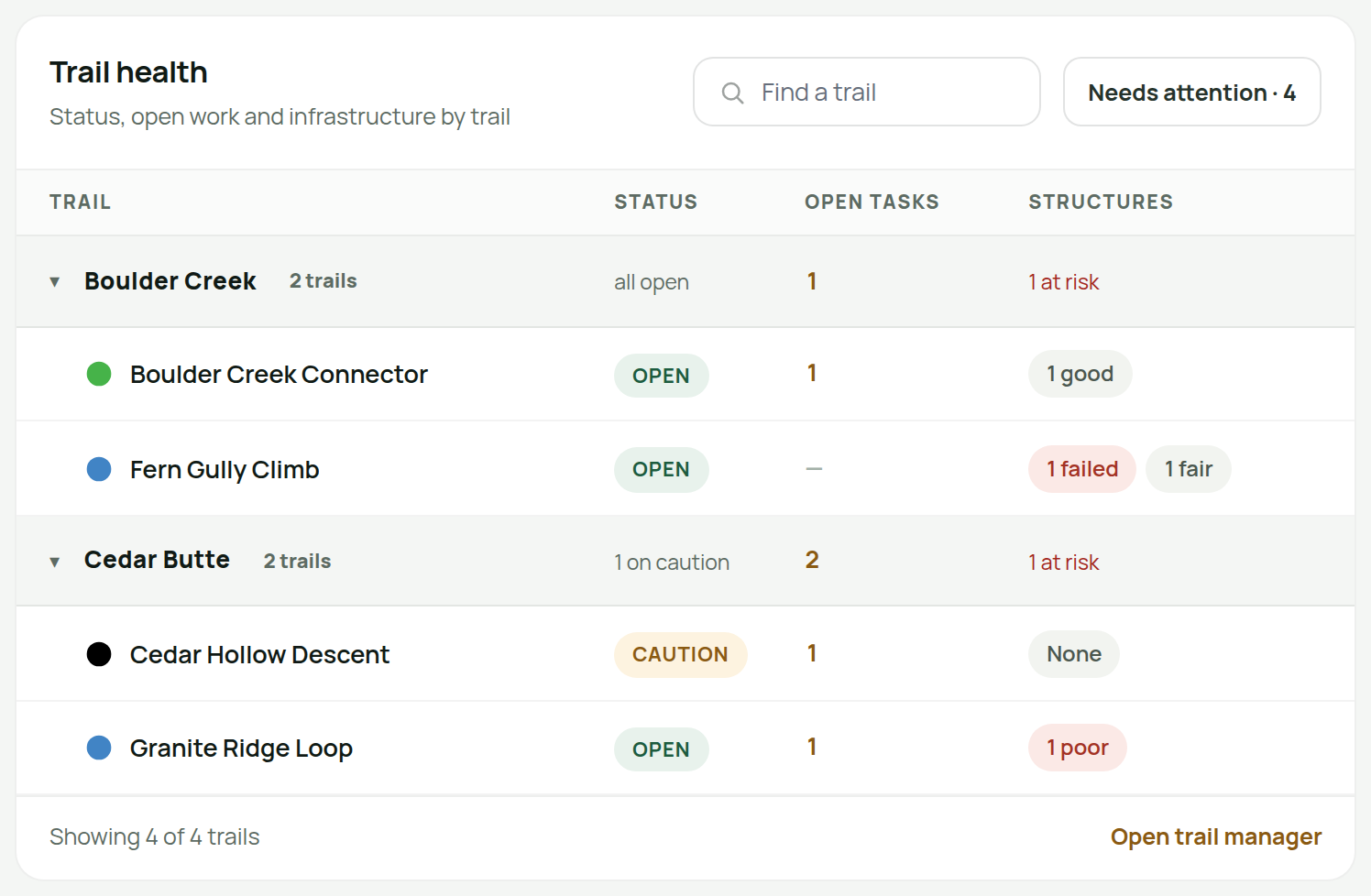
Task: Collapse the Cedar Butte group
Action: 55,562
